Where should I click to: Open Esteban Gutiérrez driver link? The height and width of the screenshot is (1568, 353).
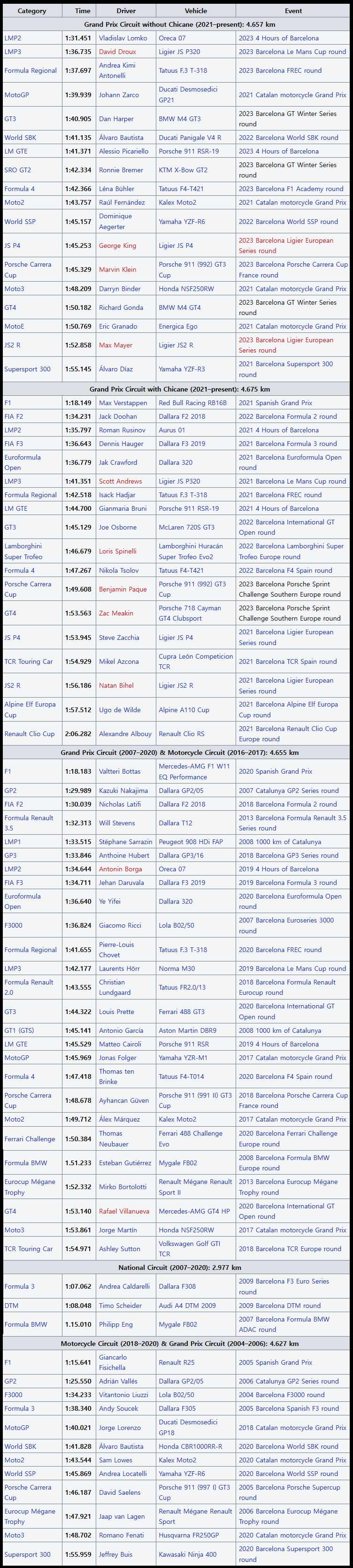click(x=125, y=1163)
